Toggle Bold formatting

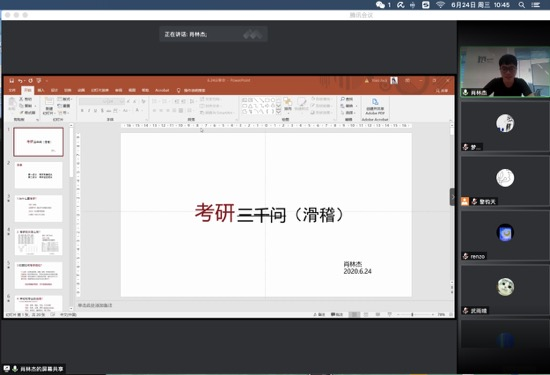point(82,111)
